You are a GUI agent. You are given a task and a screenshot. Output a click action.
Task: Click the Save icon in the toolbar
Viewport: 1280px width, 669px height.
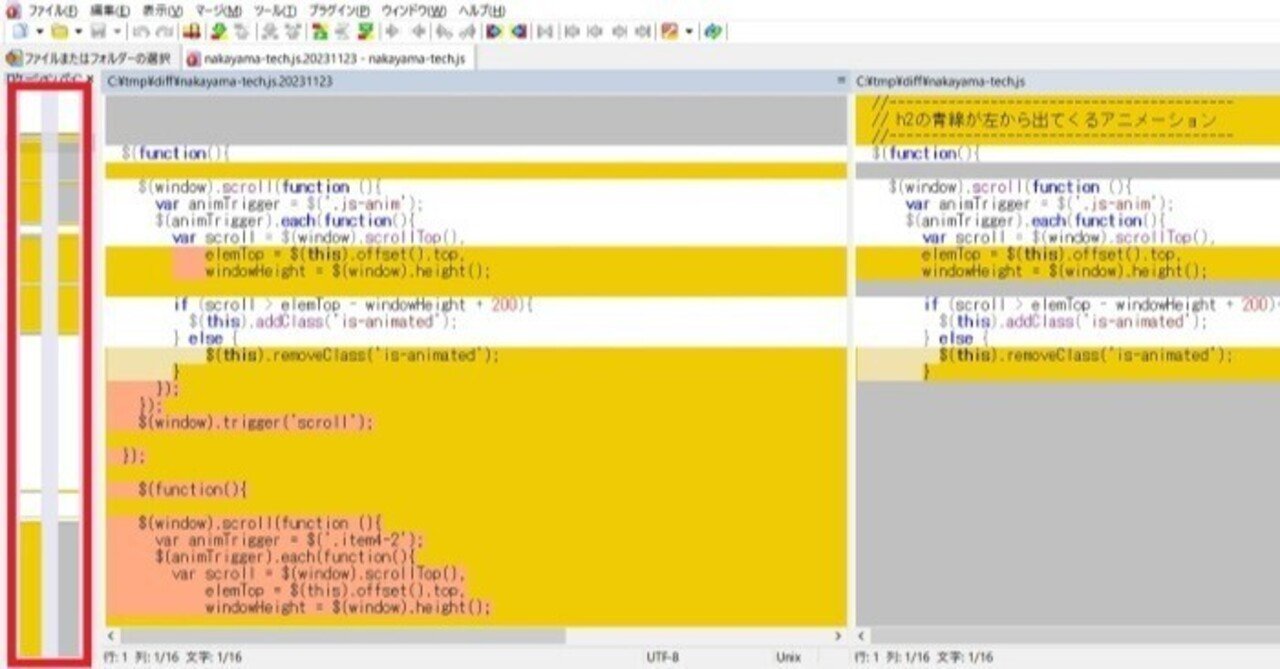click(x=98, y=33)
